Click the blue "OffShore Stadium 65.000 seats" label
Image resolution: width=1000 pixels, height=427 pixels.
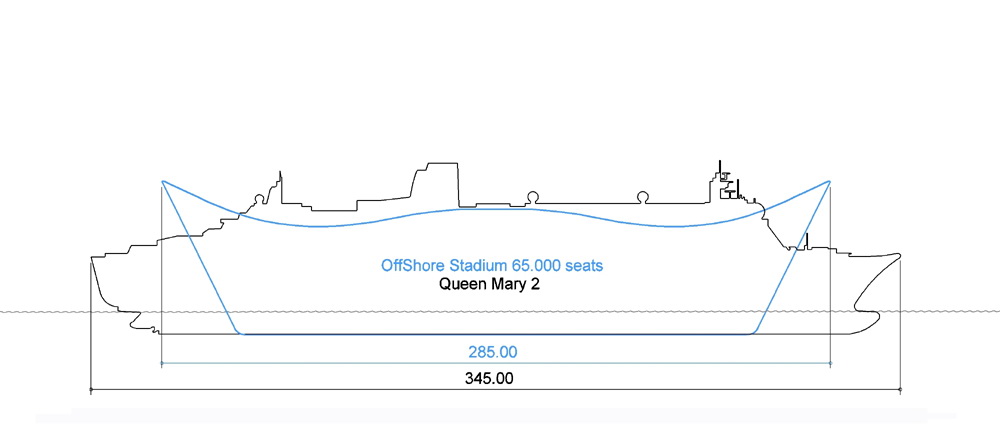point(491,265)
